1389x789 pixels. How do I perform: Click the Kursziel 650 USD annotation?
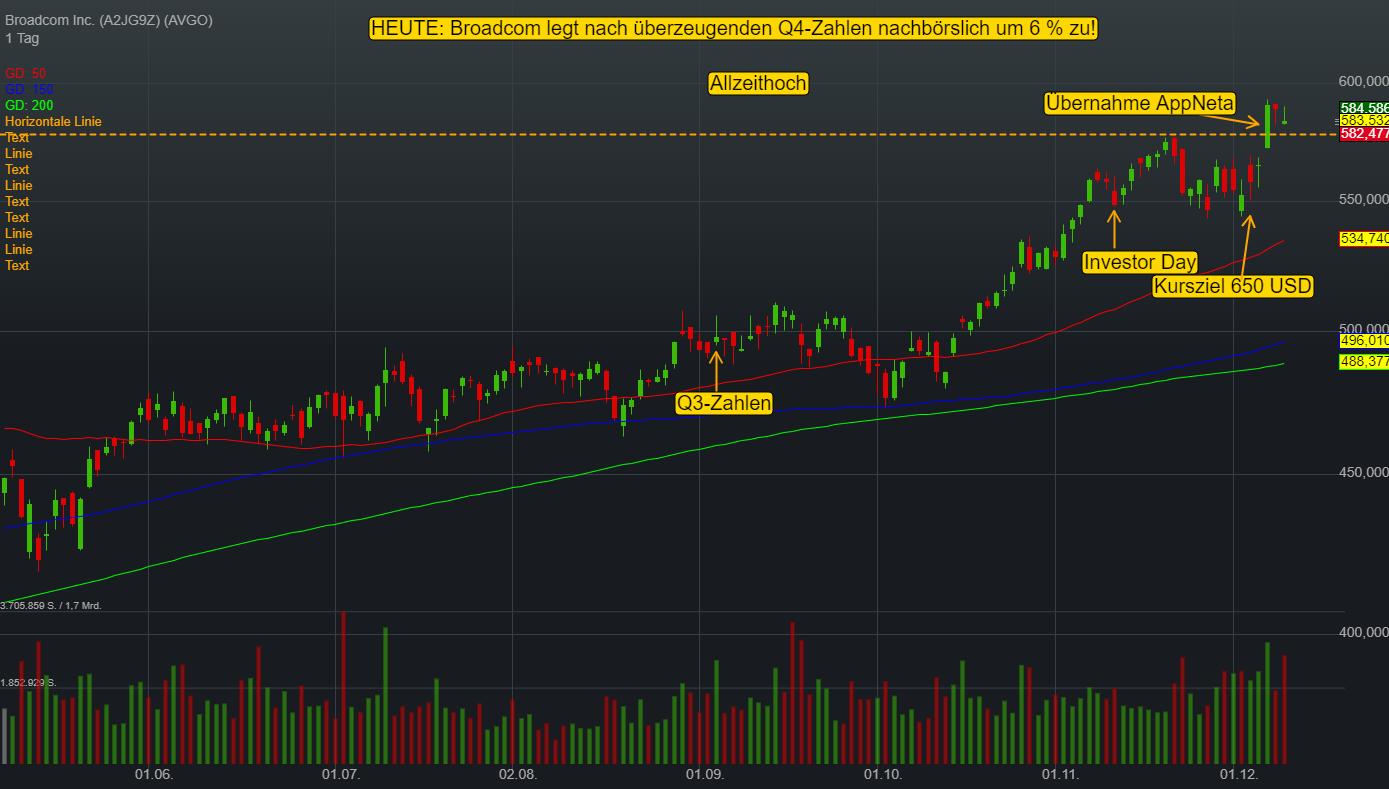click(x=1232, y=287)
